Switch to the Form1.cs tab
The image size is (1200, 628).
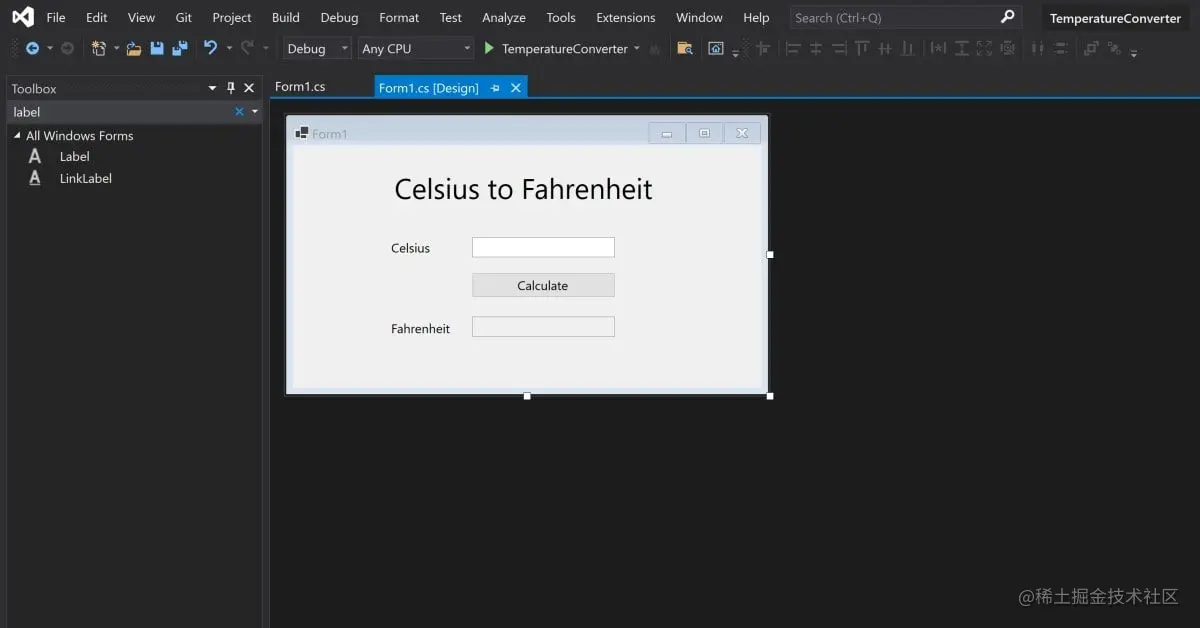[301, 87]
